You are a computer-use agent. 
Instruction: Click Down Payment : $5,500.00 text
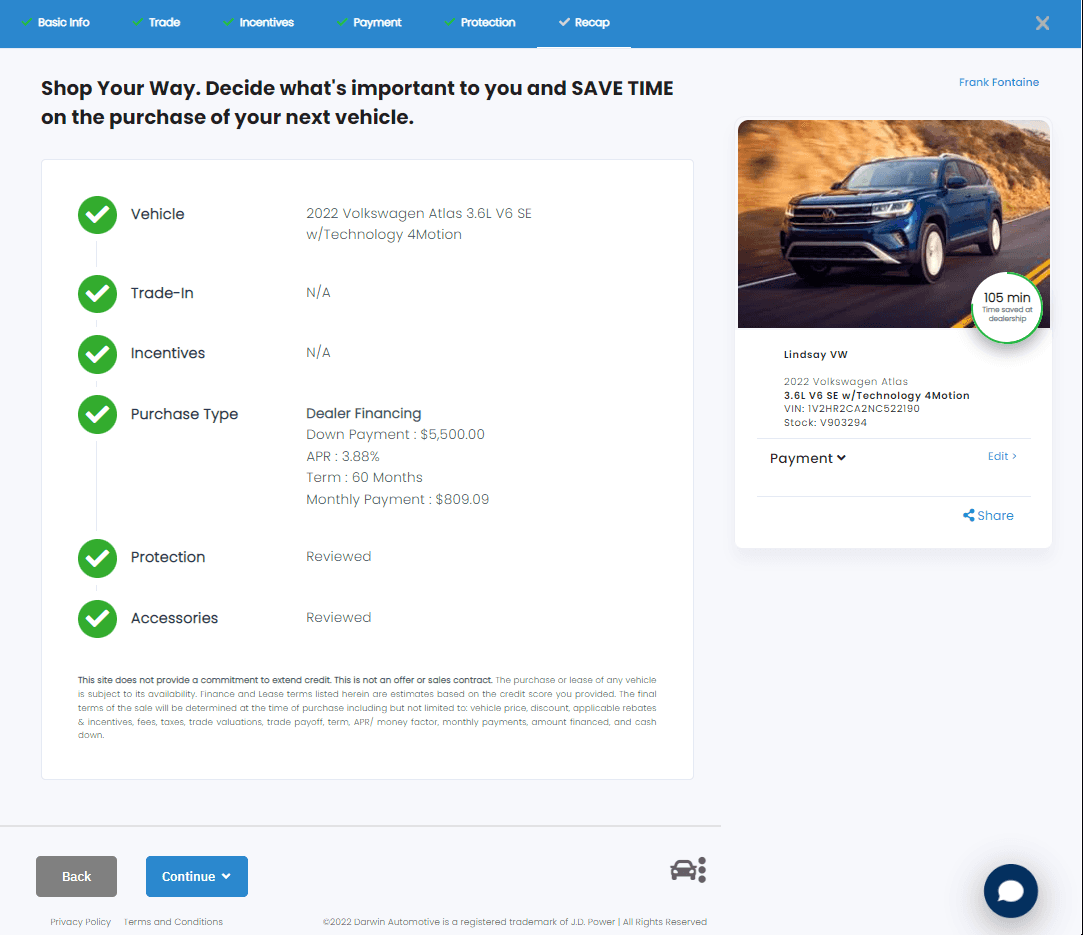396,434
